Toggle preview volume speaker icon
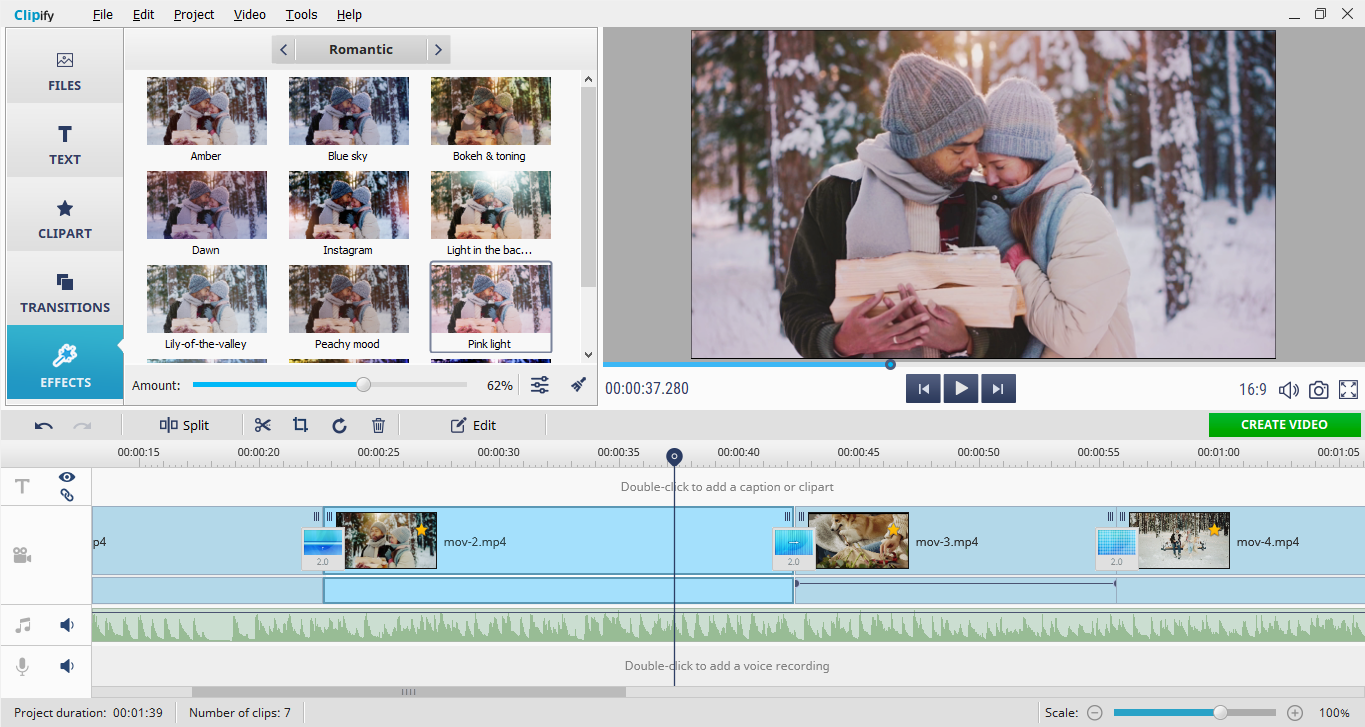 (1289, 390)
